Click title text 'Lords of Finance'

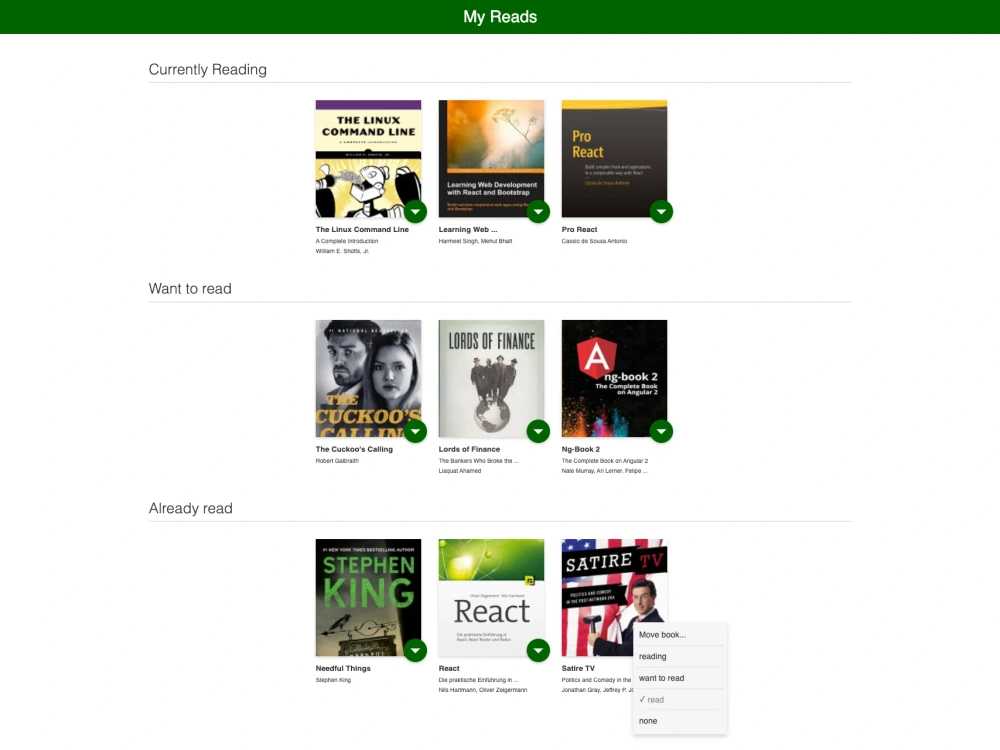tap(469, 449)
